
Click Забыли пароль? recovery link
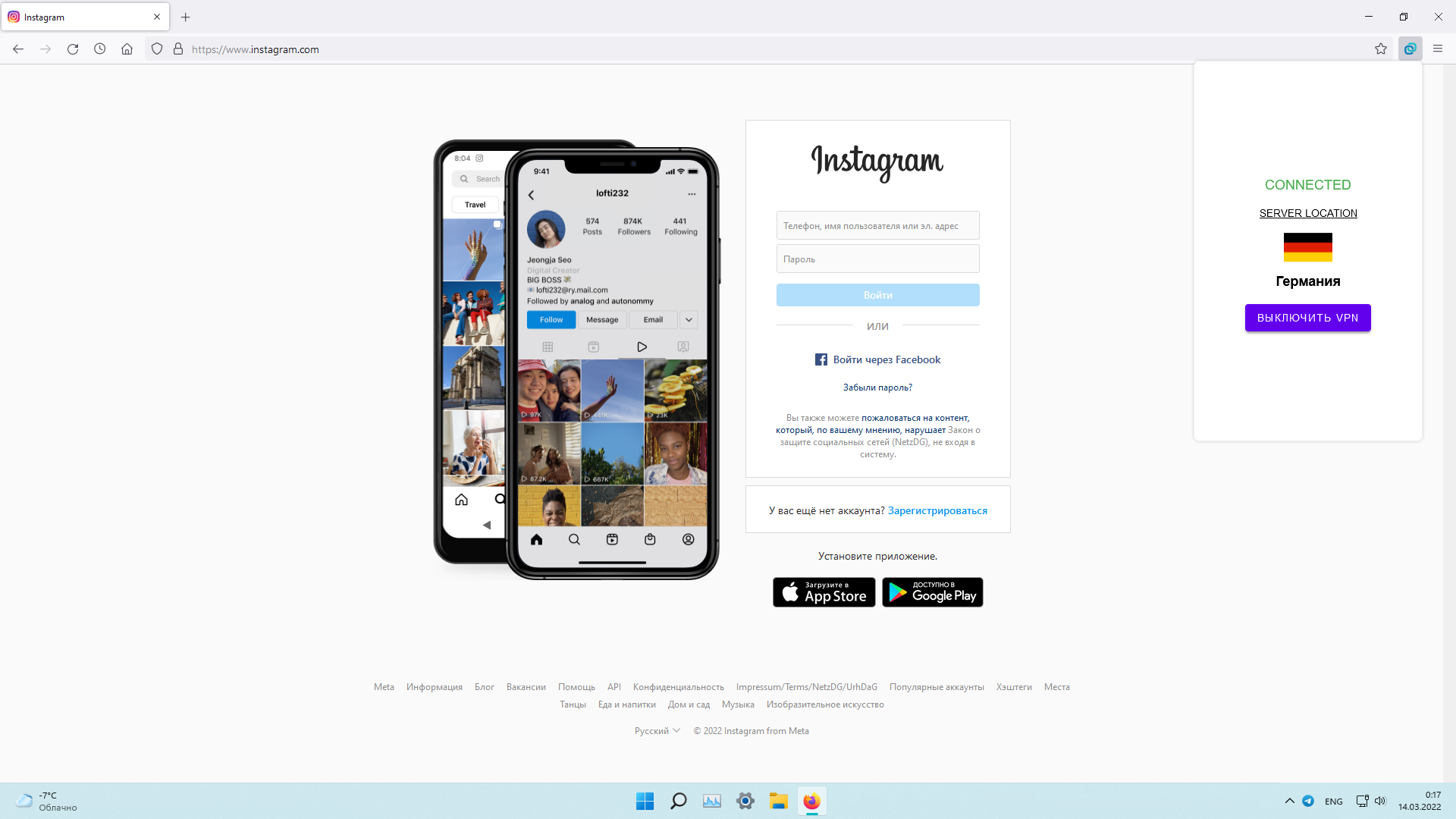877,387
